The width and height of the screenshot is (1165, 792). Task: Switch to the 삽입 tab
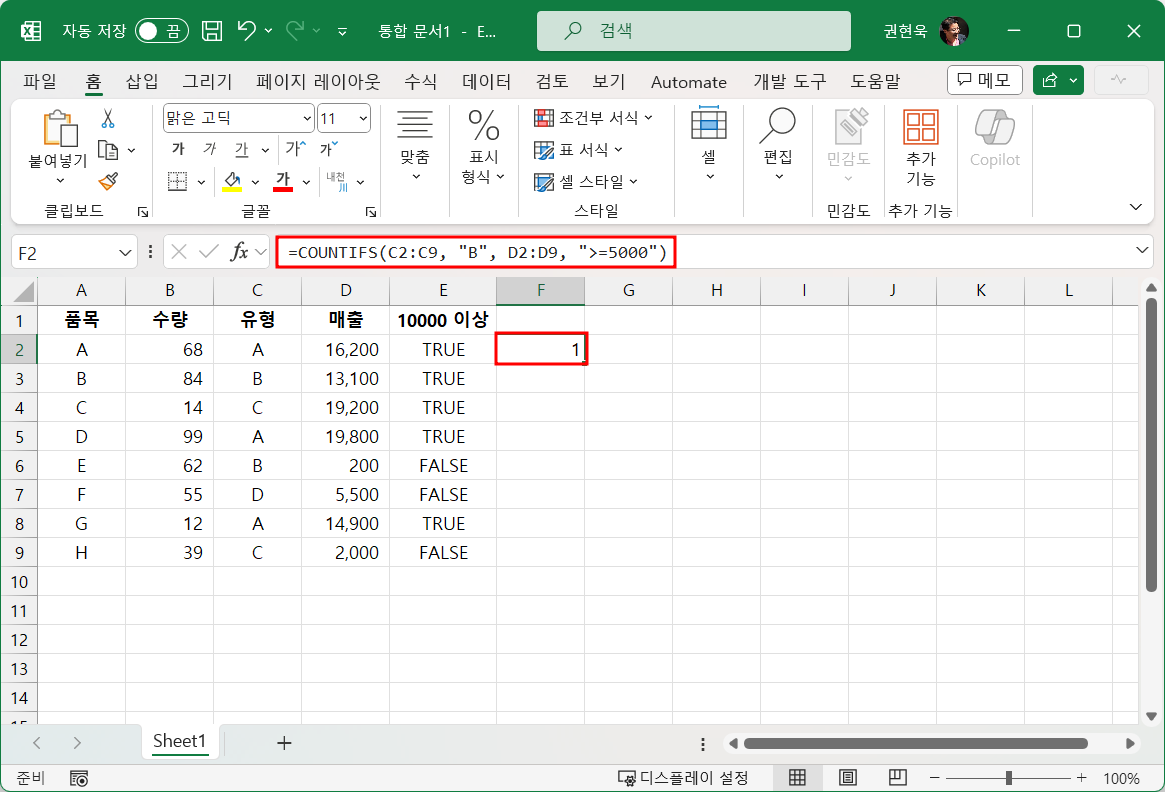[x=142, y=82]
